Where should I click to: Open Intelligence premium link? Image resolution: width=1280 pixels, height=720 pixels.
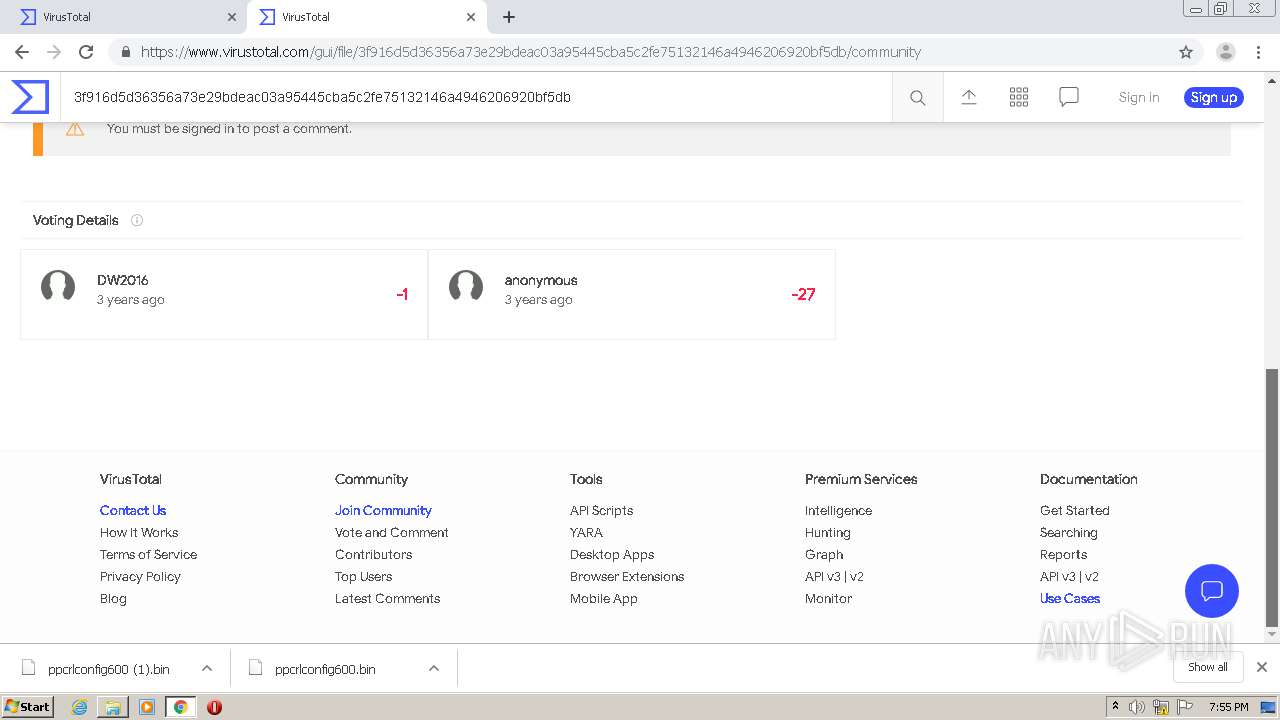(x=838, y=510)
